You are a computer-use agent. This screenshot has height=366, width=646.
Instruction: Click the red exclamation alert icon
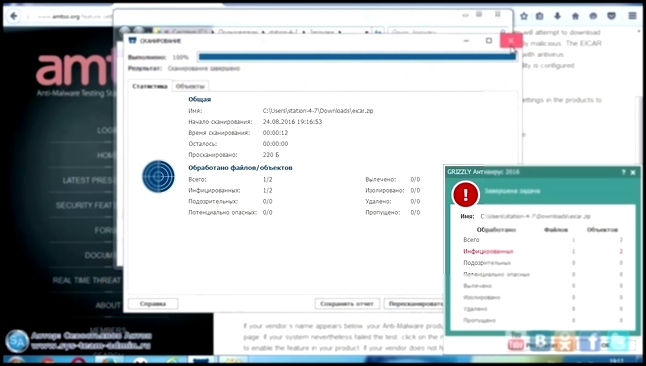pos(466,194)
